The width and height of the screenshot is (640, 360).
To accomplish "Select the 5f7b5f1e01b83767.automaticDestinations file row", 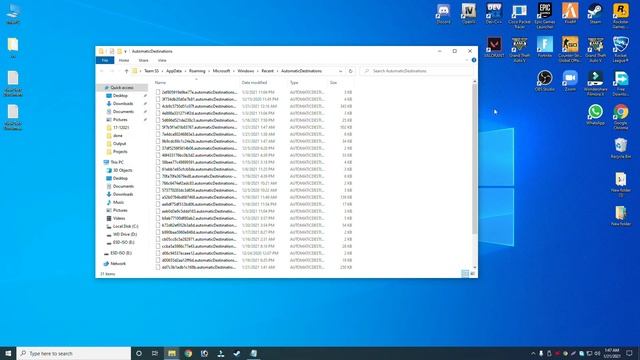I will (x=254, y=127).
